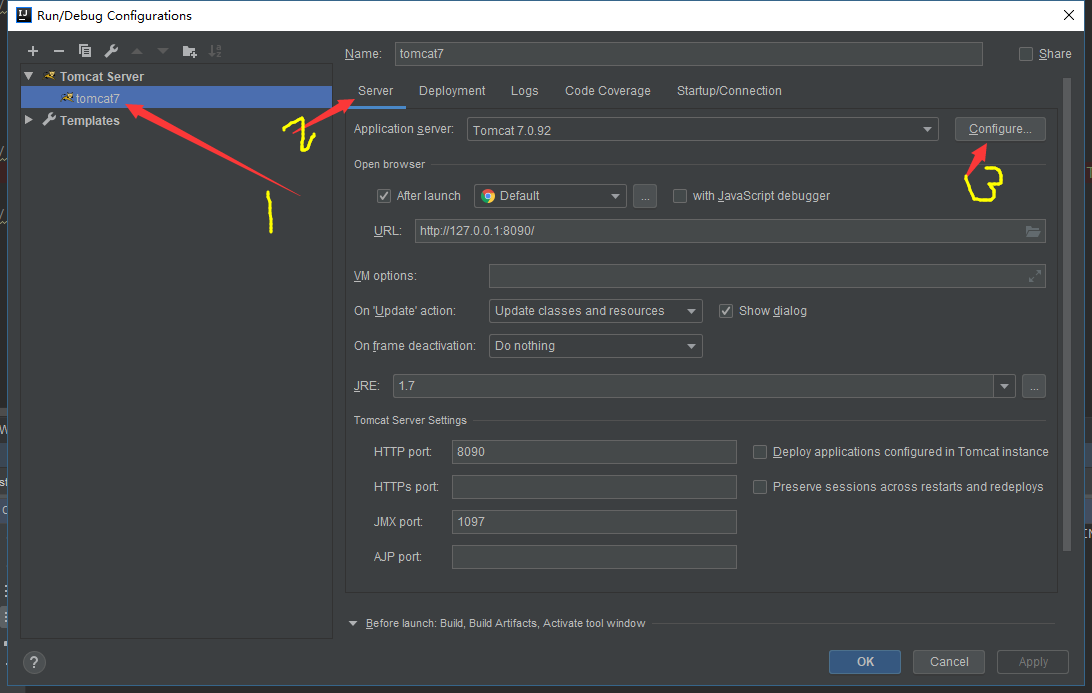Check Deploy applications configured in Tomcat instance

tap(760, 451)
